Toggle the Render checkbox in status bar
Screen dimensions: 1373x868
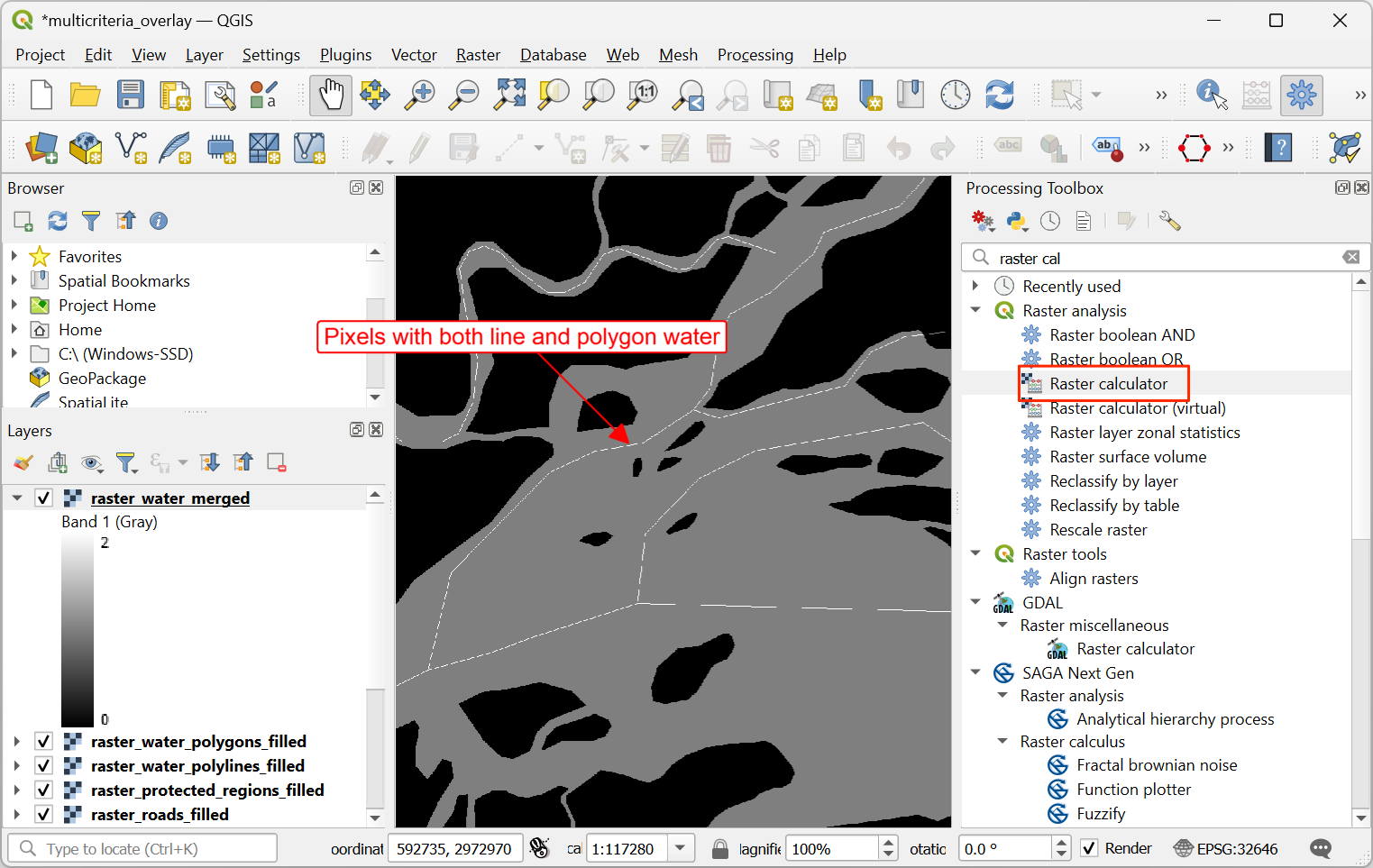click(1089, 848)
